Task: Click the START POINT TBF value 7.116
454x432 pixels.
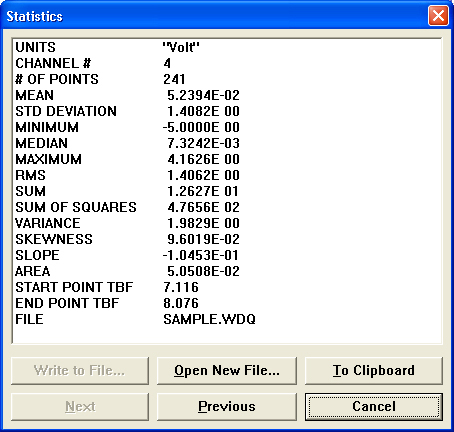Action: click(x=181, y=287)
